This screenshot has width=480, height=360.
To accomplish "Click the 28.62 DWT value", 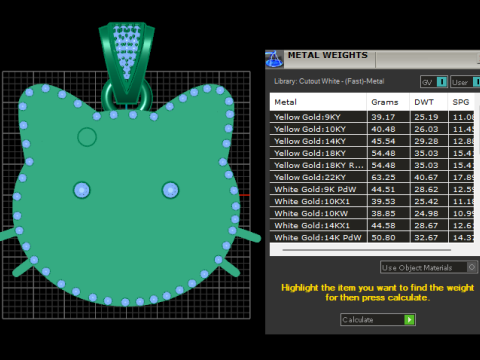I will coord(426,189).
